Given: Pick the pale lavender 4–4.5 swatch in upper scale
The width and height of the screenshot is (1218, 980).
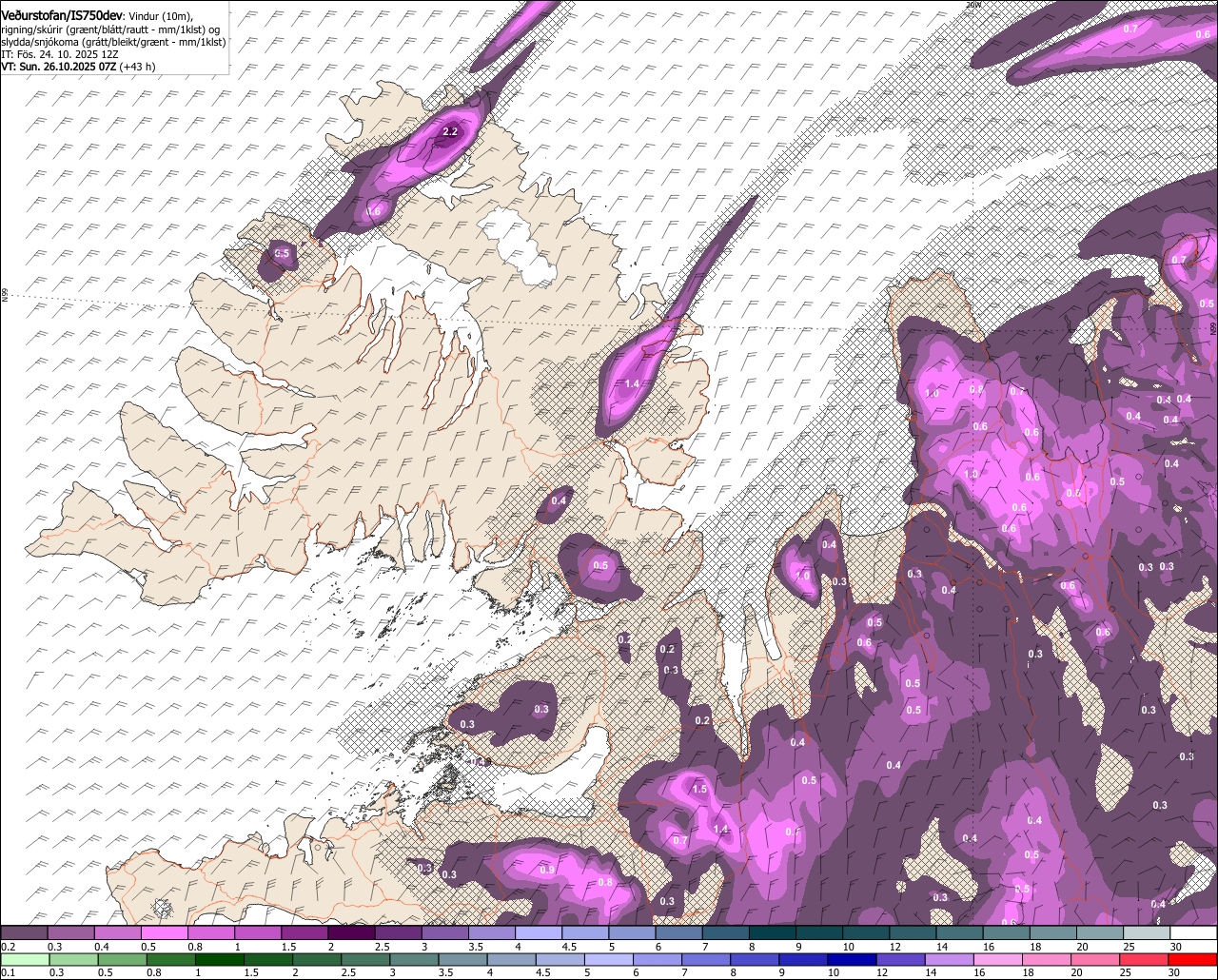Looking at the screenshot, I should (539, 932).
